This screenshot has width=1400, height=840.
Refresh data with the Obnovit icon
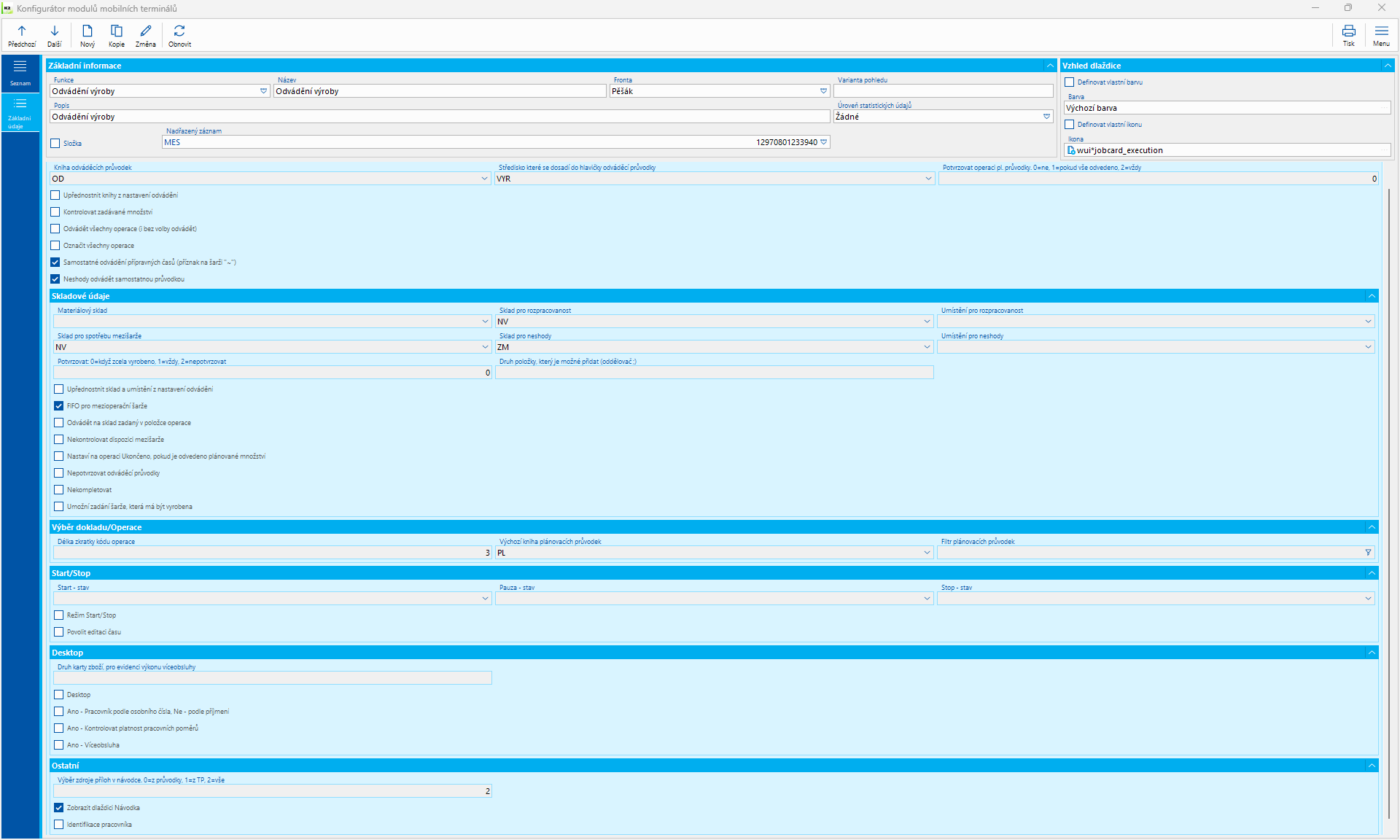179,31
